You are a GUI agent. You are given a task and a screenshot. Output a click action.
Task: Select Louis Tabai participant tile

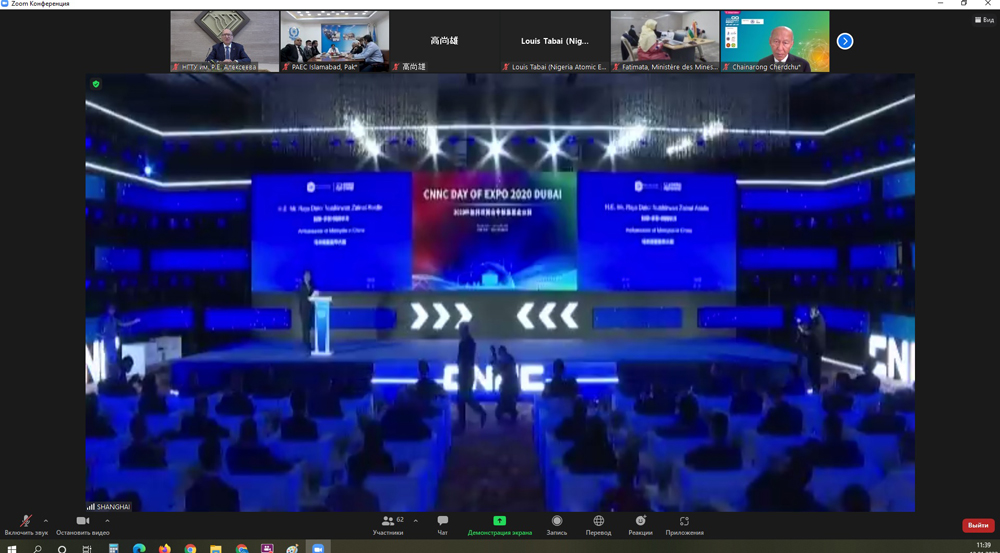pos(555,41)
